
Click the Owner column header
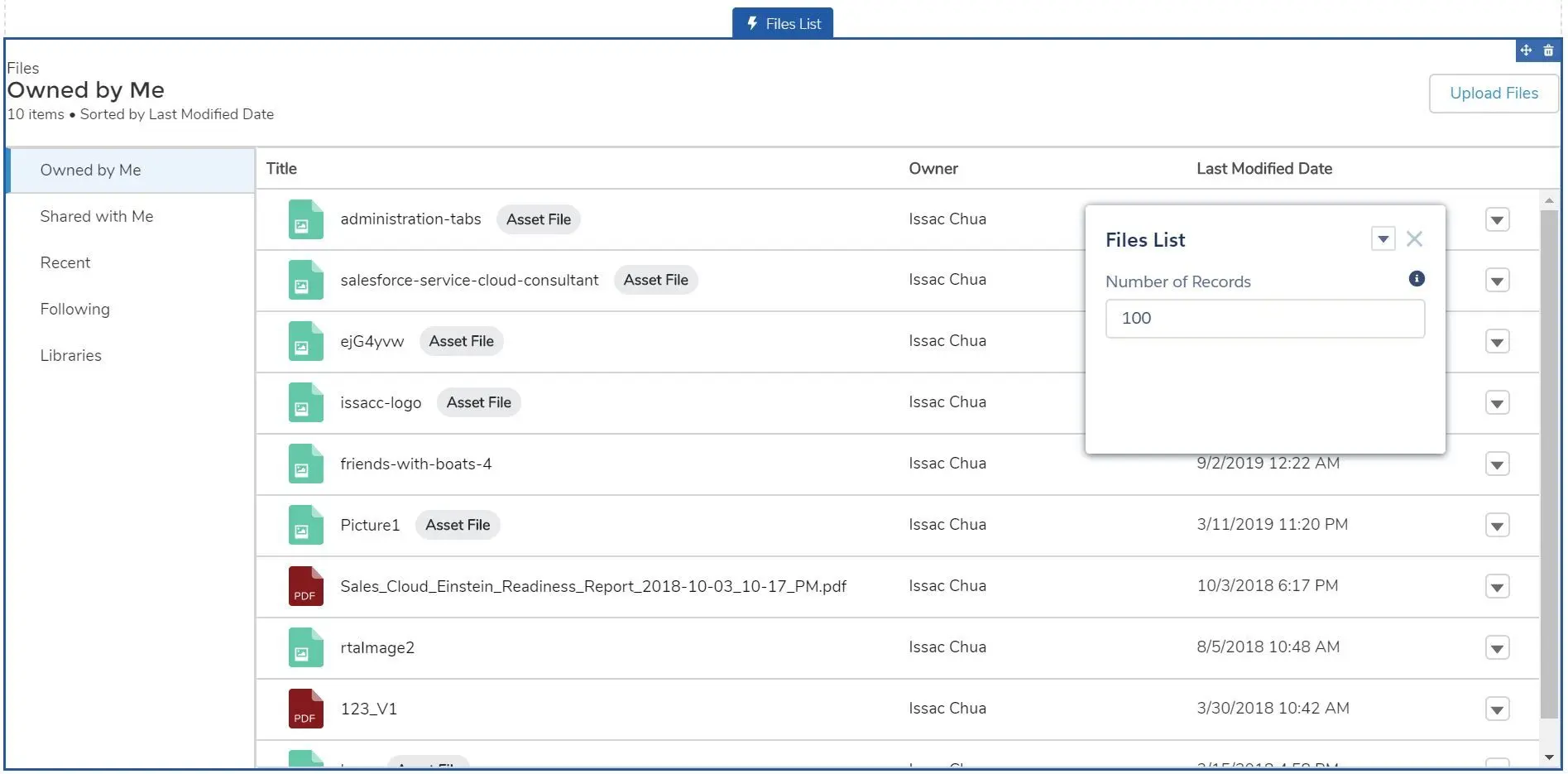click(x=933, y=169)
